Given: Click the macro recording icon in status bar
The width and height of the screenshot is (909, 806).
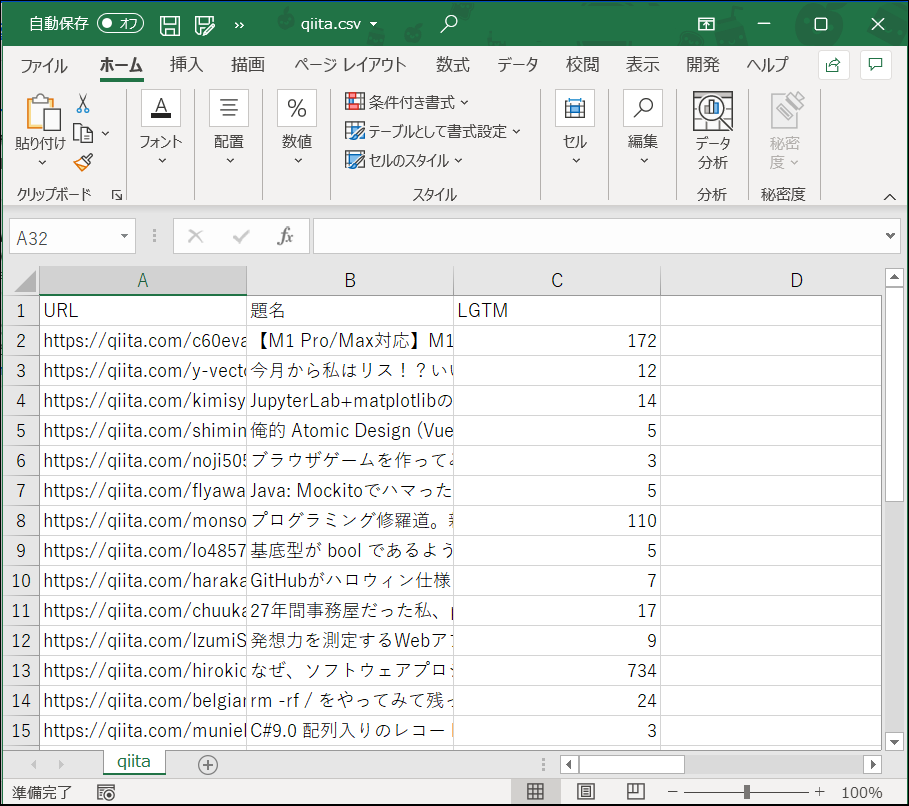Looking at the screenshot, I should pos(106,792).
